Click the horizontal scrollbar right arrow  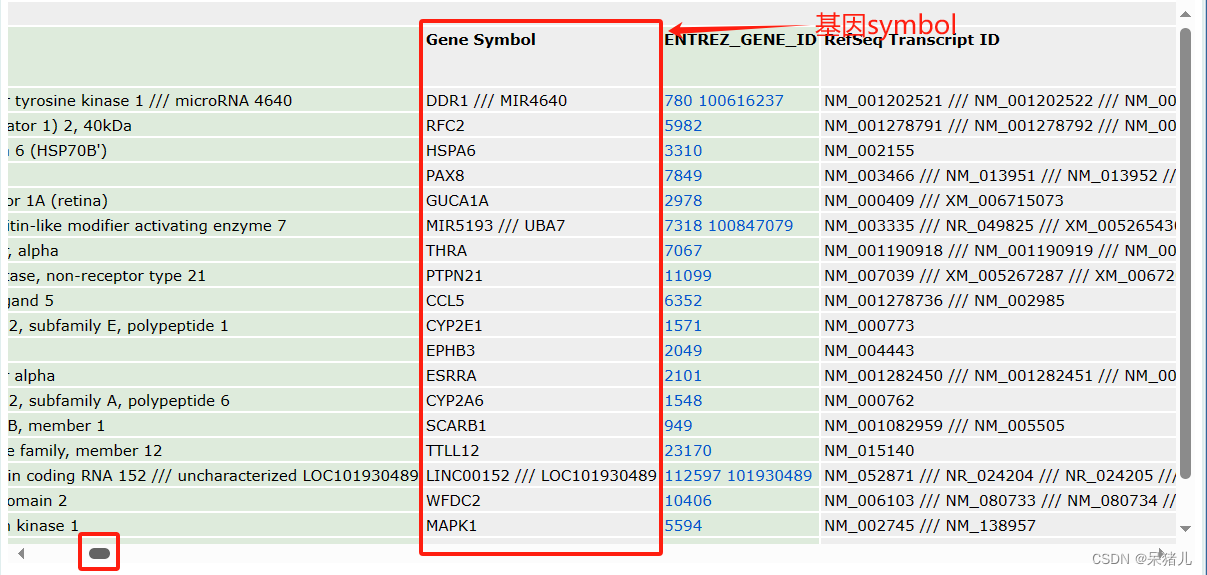(x=1160, y=553)
